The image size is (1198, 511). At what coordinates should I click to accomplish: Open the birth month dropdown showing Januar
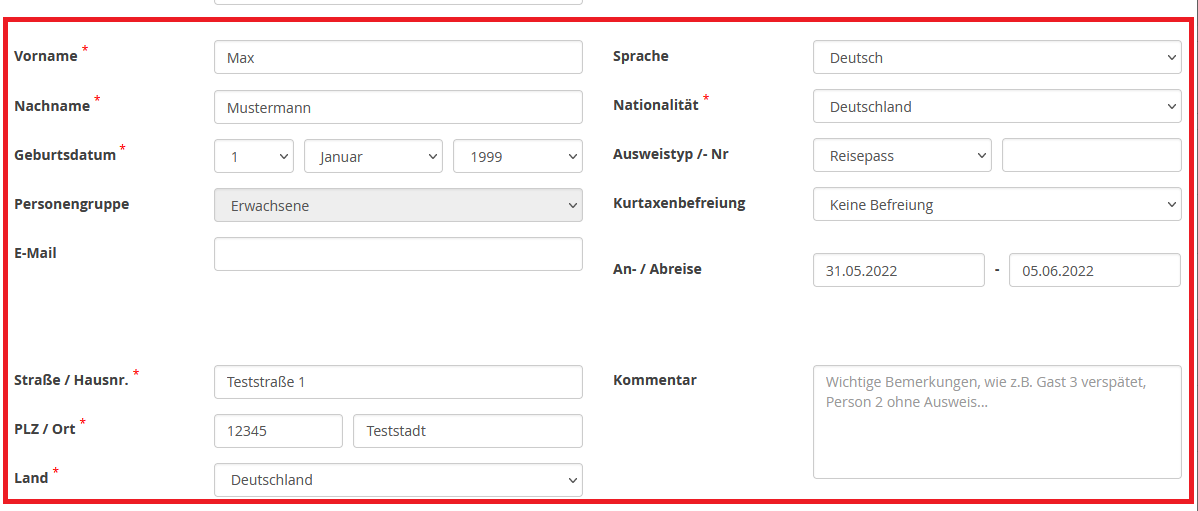click(372, 156)
